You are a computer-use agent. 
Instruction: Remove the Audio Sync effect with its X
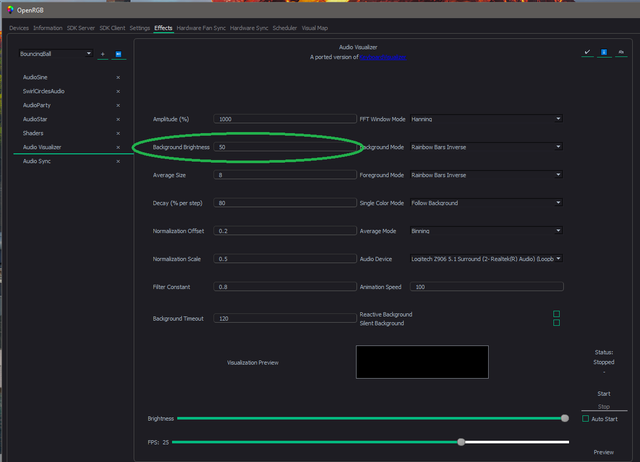(x=118, y=162)
